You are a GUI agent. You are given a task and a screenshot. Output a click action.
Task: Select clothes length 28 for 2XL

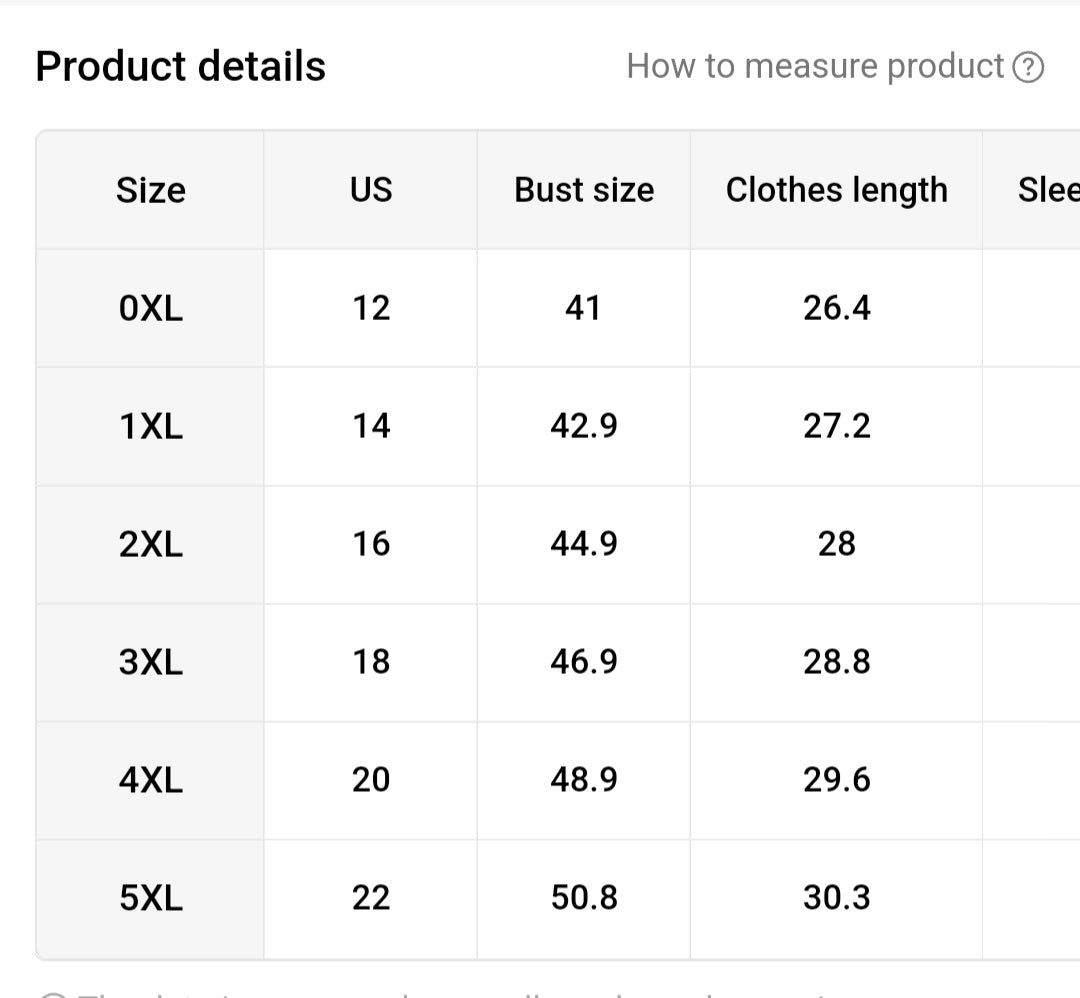pos(836,544)
